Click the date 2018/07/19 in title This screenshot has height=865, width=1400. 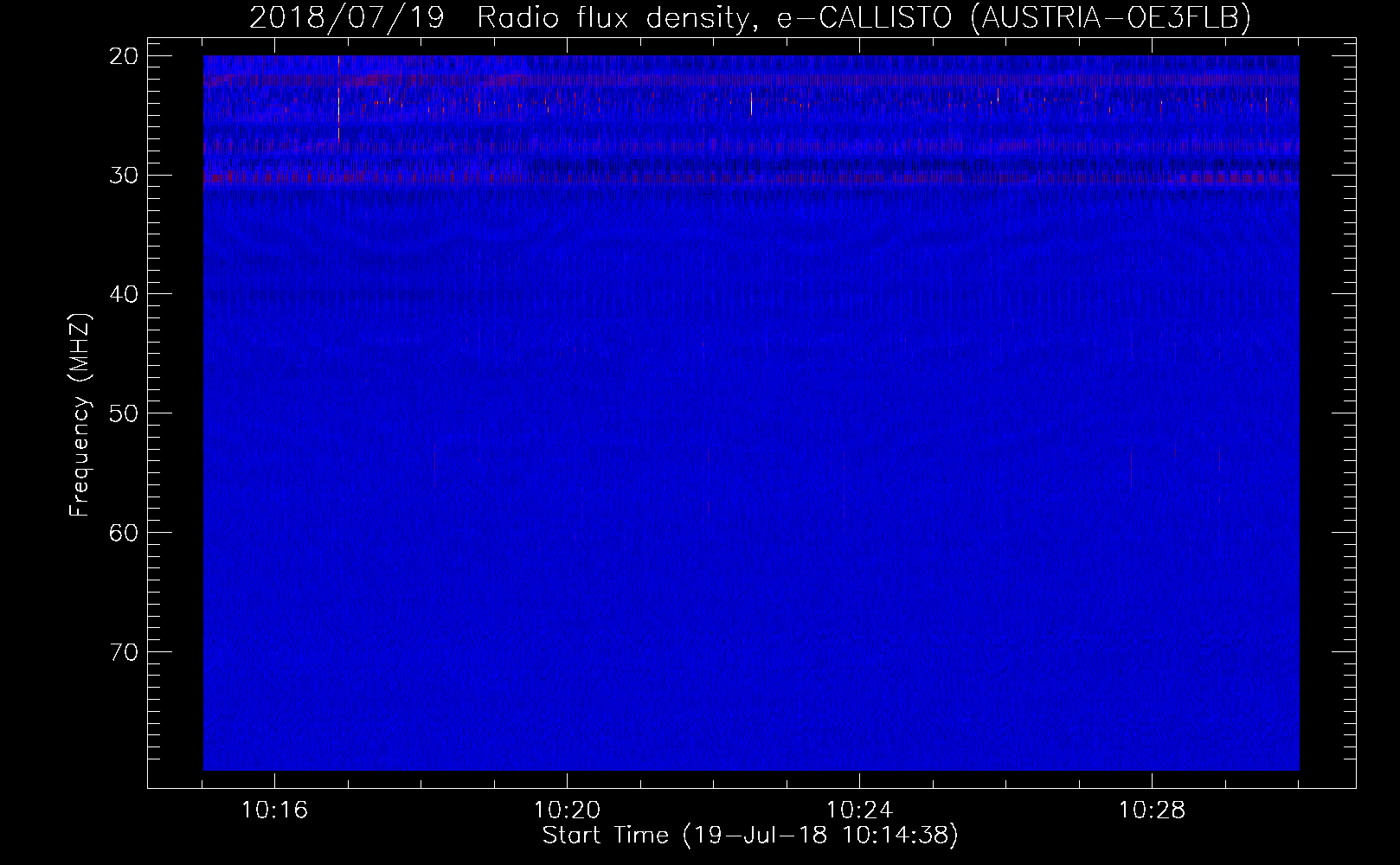tap(346, 17)
